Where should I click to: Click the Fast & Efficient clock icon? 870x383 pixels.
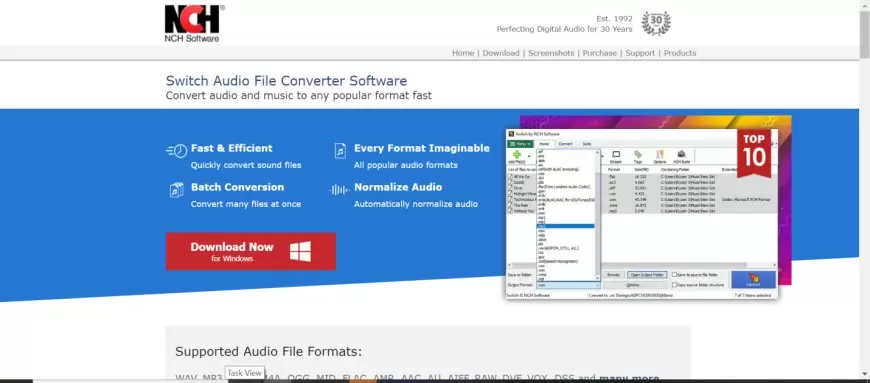pos(177,150)
